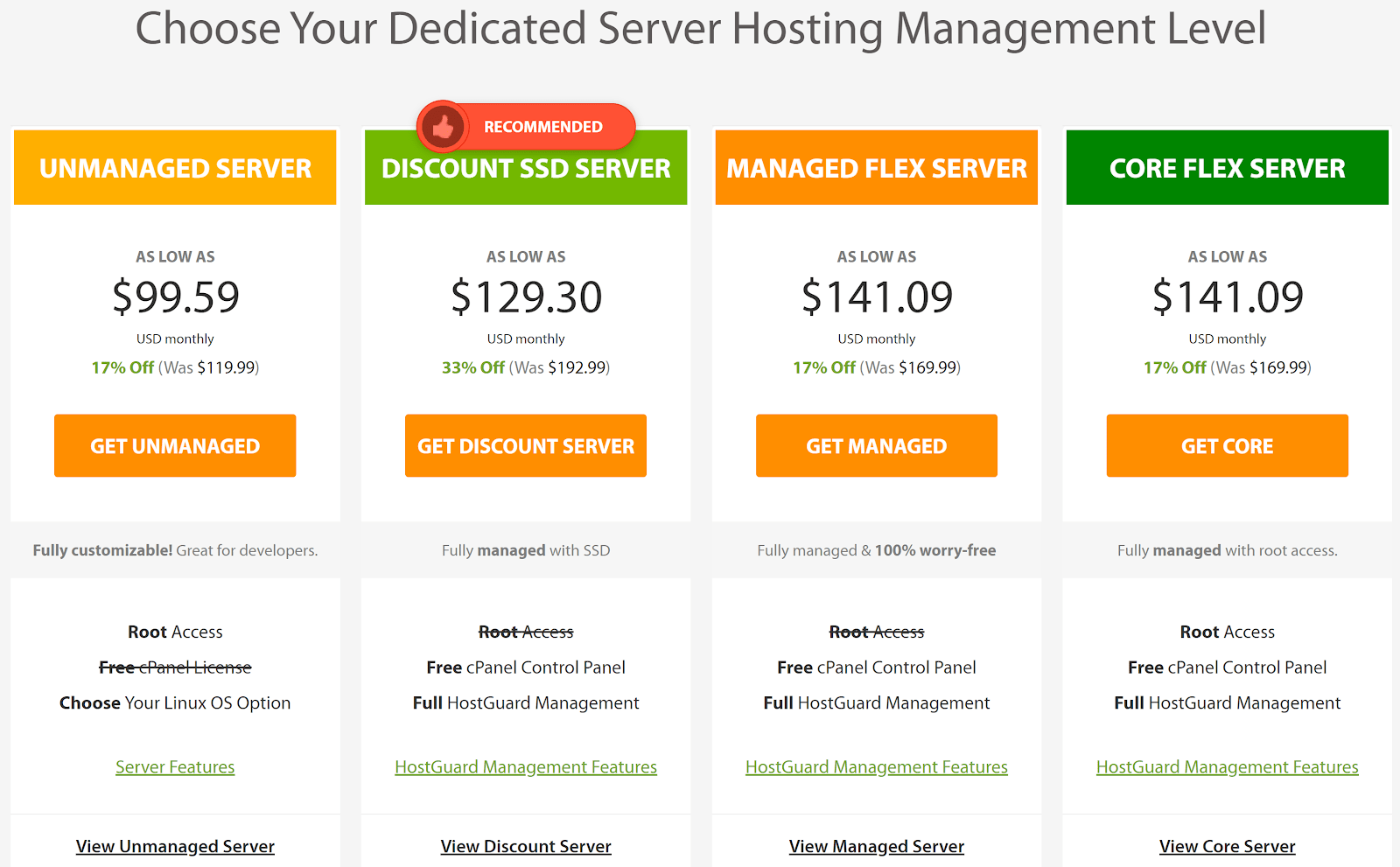Image resolution: width=1400 pixels, height=867 pixels.
Task: Click the GET UNMANAGED button
Action: [x=175, y=445]
